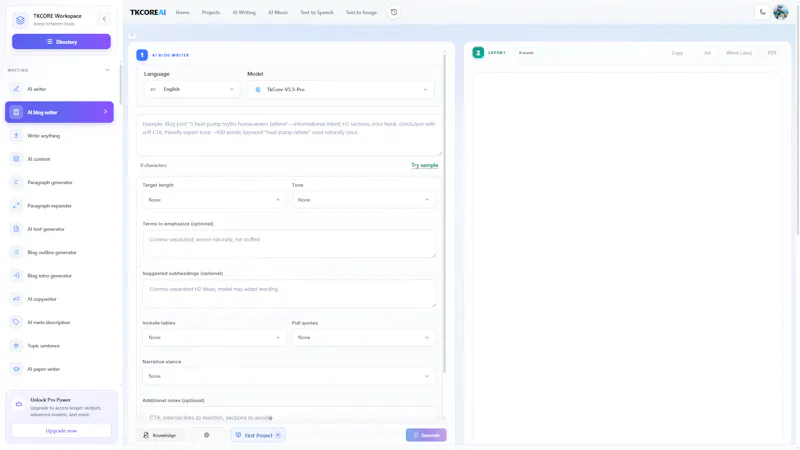This screenshot has height=450, width=800.
Task: Click the Knowledge button
Action: click(x=160, y=435)
